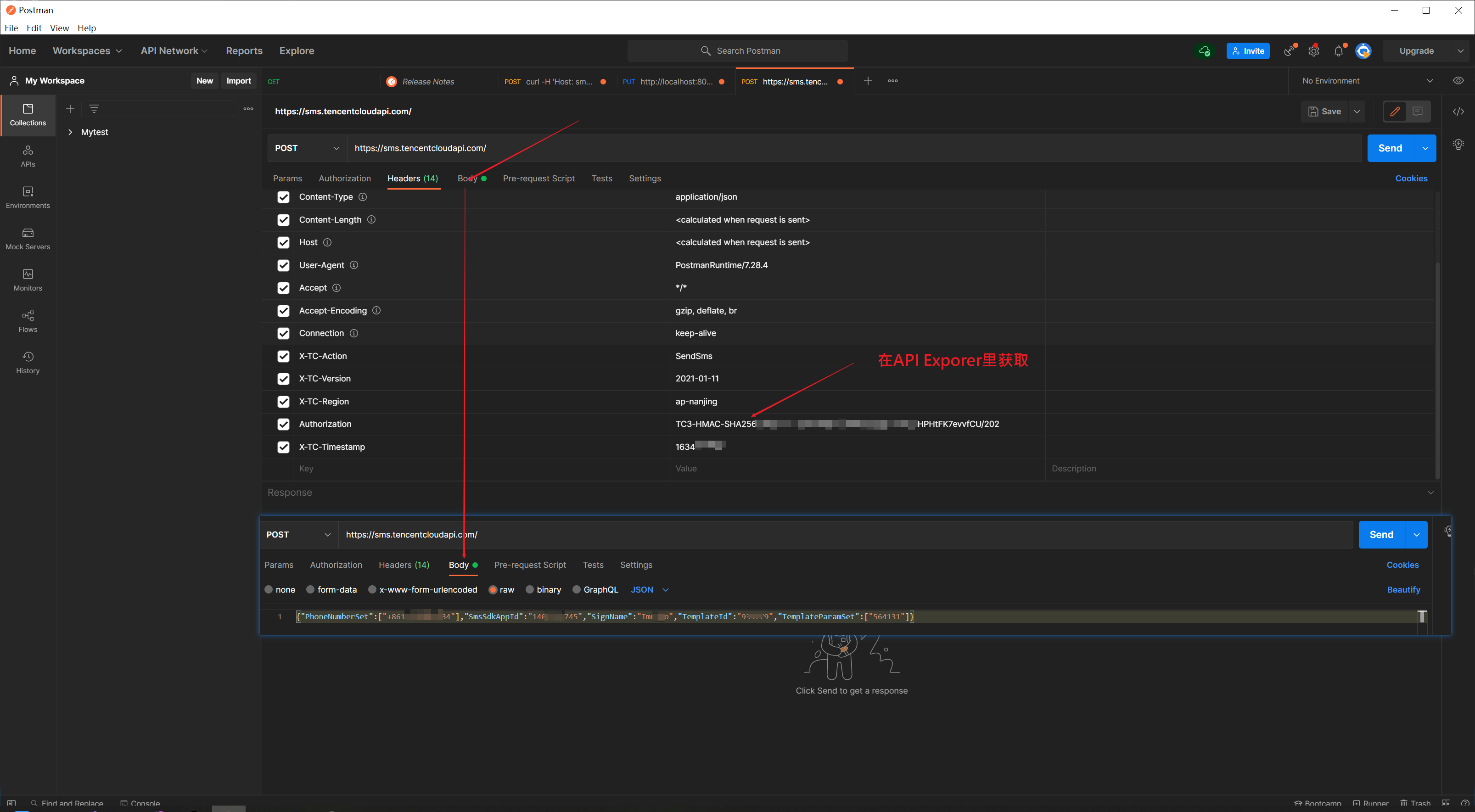Open notifications bell icon
Image resolution: width=1475 pixels, height=812 pixels.
click(1338, 51)
